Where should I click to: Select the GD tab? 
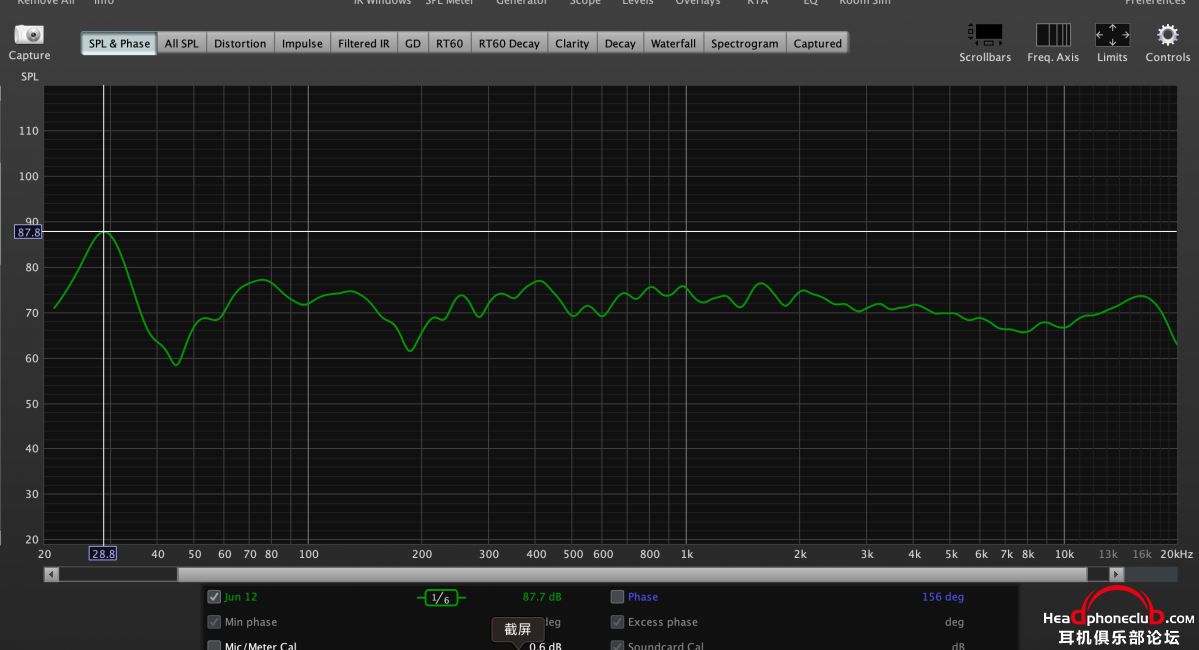point(413,44)
